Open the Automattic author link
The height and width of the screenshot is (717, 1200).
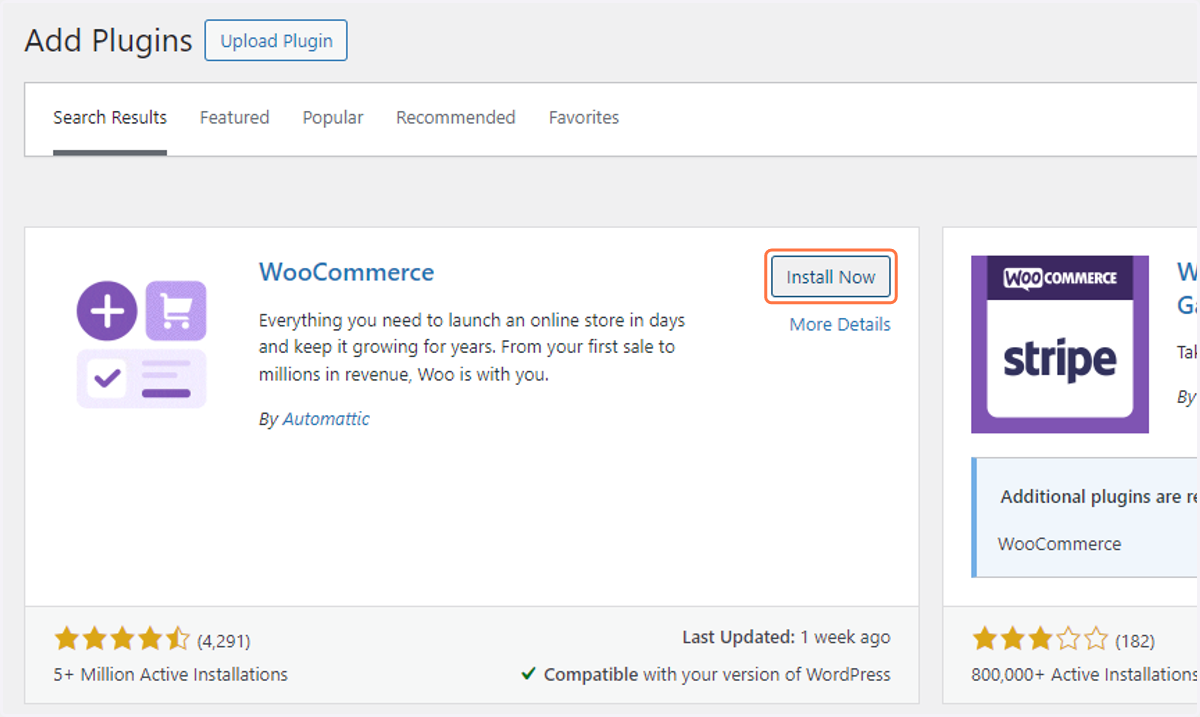(326, 419)
